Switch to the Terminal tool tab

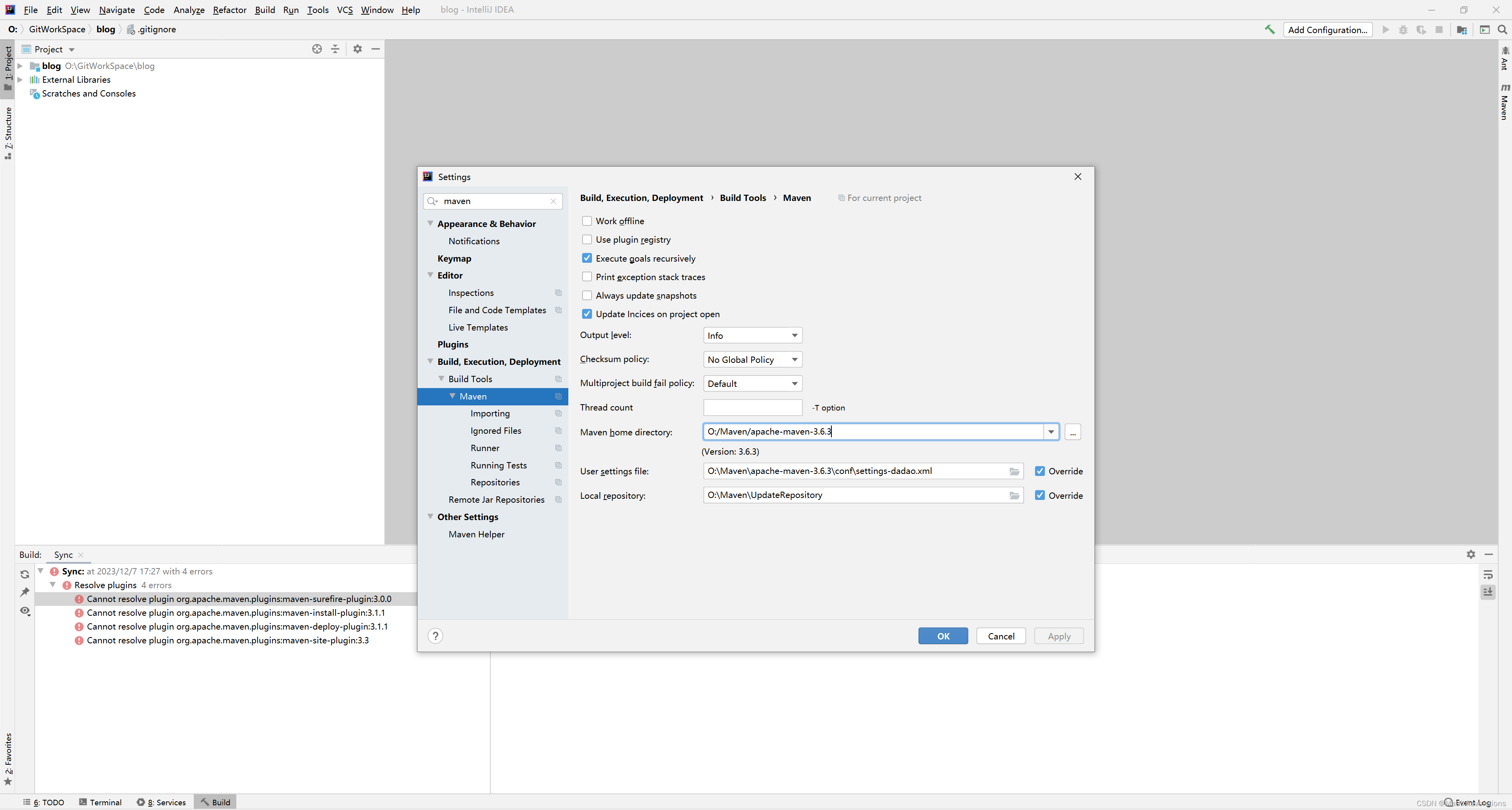(x=100, y=802)
